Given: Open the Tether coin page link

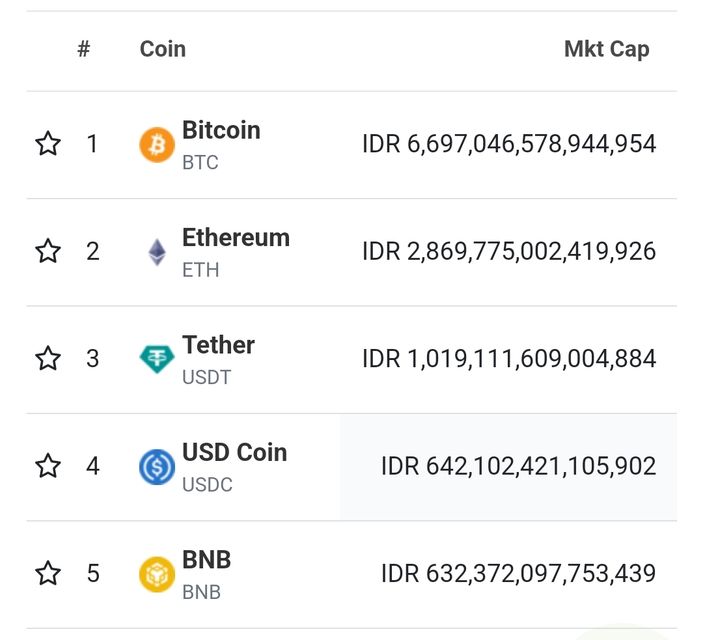Looking at the screenshot, I should coord(218,345).
